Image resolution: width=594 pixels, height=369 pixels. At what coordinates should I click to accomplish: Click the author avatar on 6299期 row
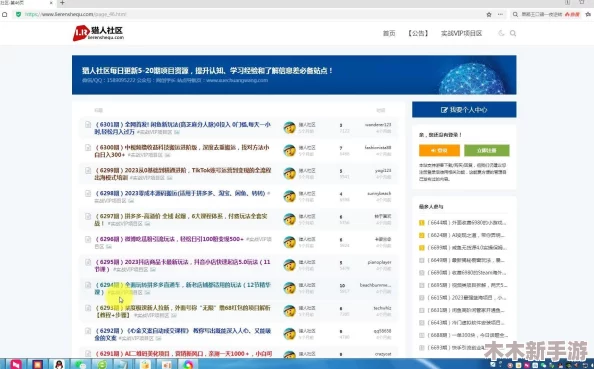(289, 174)
